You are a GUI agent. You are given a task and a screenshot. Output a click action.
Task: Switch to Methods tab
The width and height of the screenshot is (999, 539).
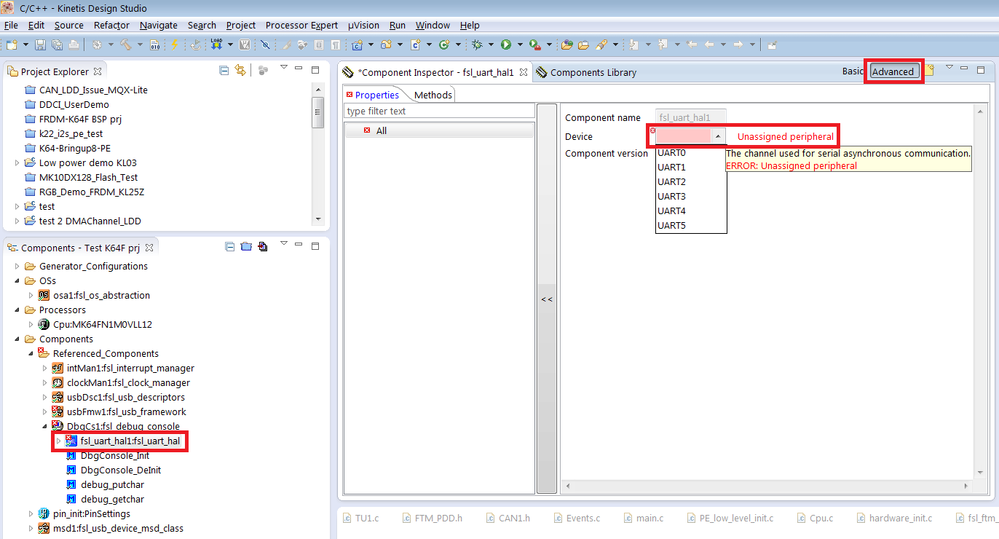[x=433, y=95]
